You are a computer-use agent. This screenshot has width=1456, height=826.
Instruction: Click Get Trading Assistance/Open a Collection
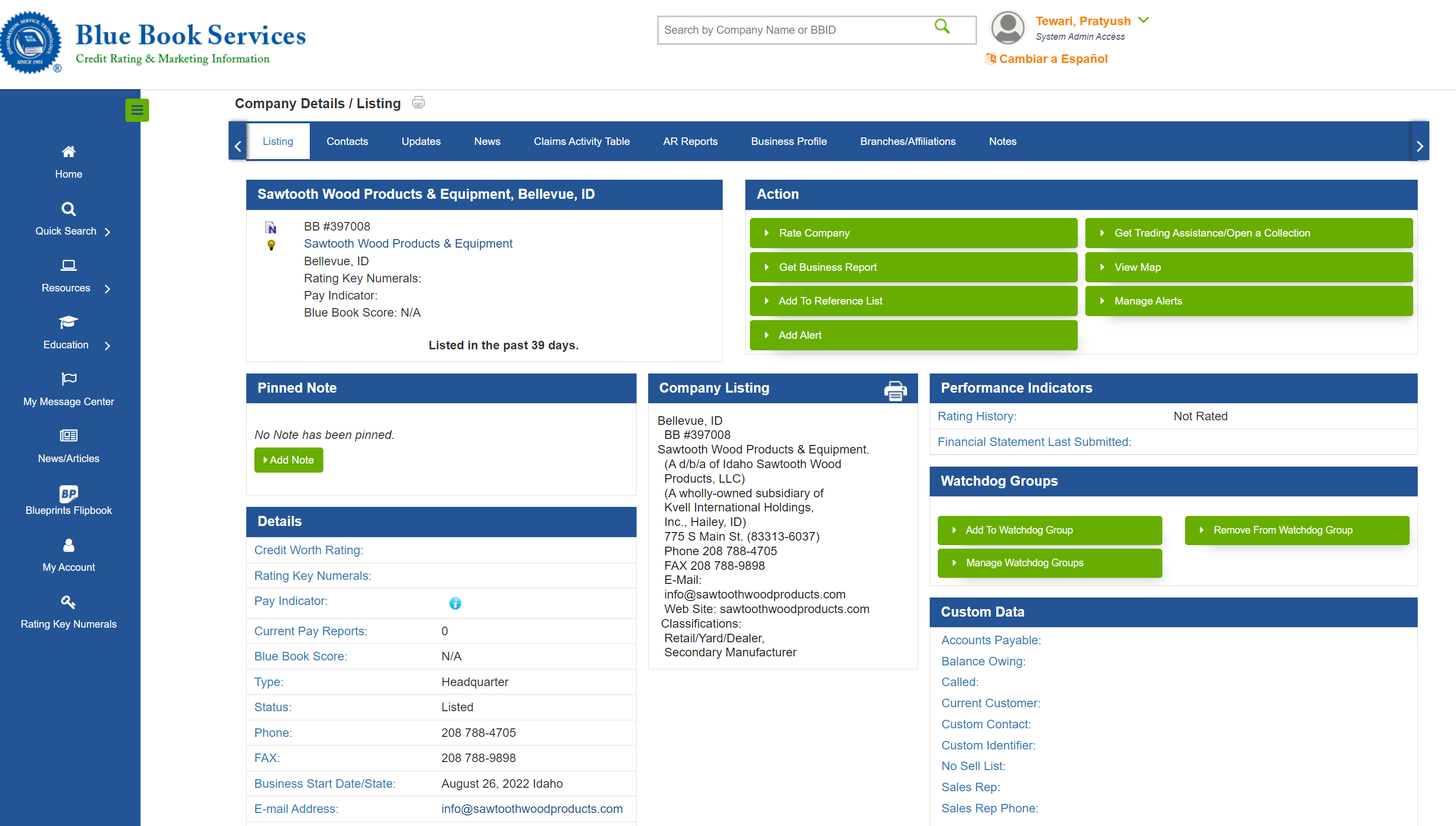point(1249,233)
